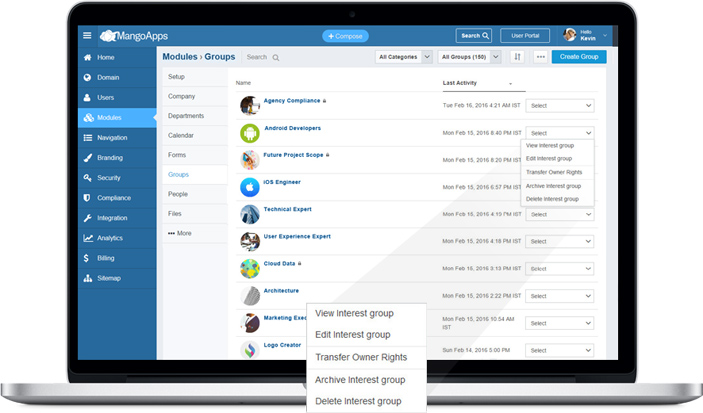Open Select dropdown for Android Developers

[560, 133]
